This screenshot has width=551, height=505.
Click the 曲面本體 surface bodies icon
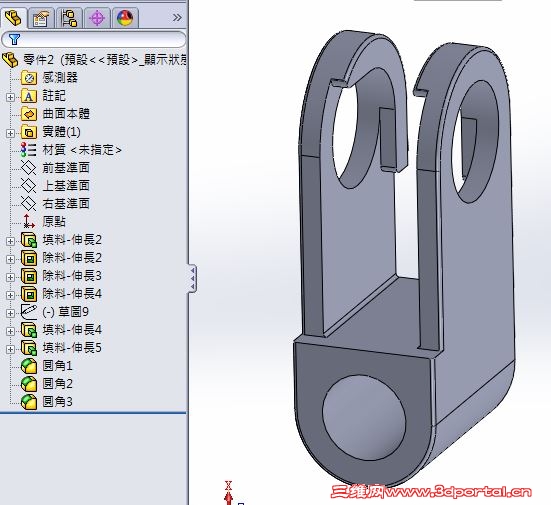(x=29, y=114)
